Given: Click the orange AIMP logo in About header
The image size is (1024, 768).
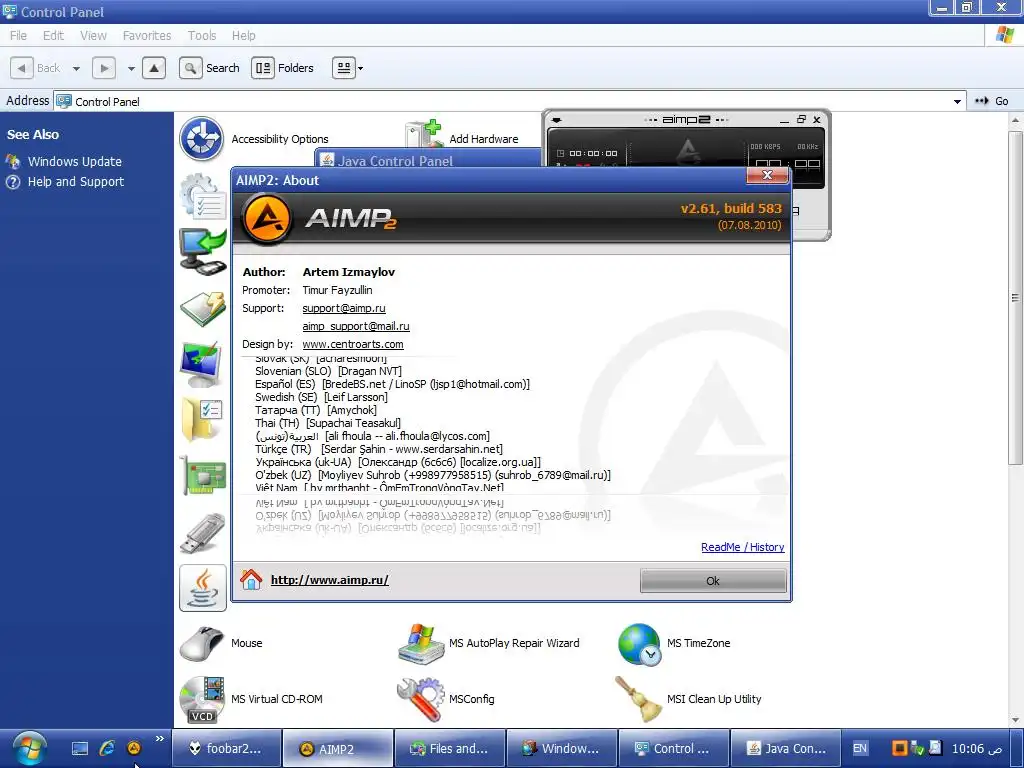Looking at the screenshot, I should click(266, 219).
